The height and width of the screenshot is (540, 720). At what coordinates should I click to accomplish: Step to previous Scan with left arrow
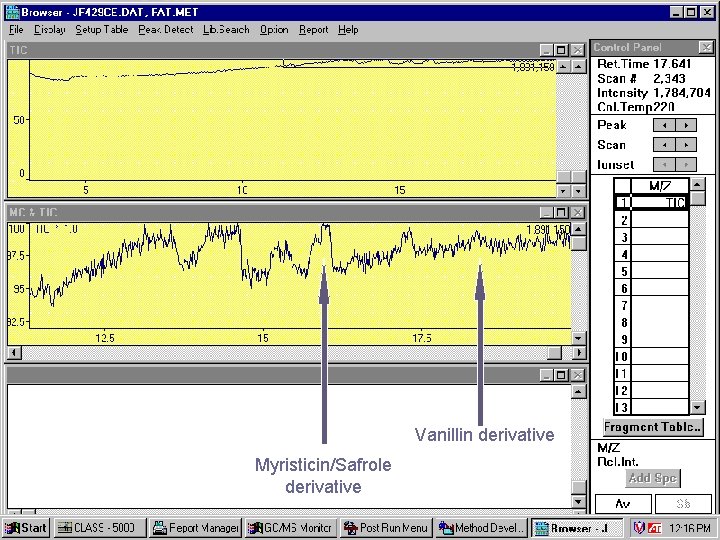pyautogui.click(x=664, y=145)
